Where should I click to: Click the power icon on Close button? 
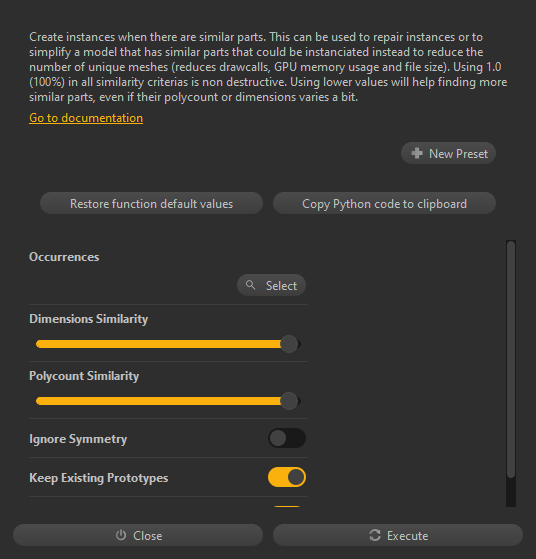click(121, 535)
